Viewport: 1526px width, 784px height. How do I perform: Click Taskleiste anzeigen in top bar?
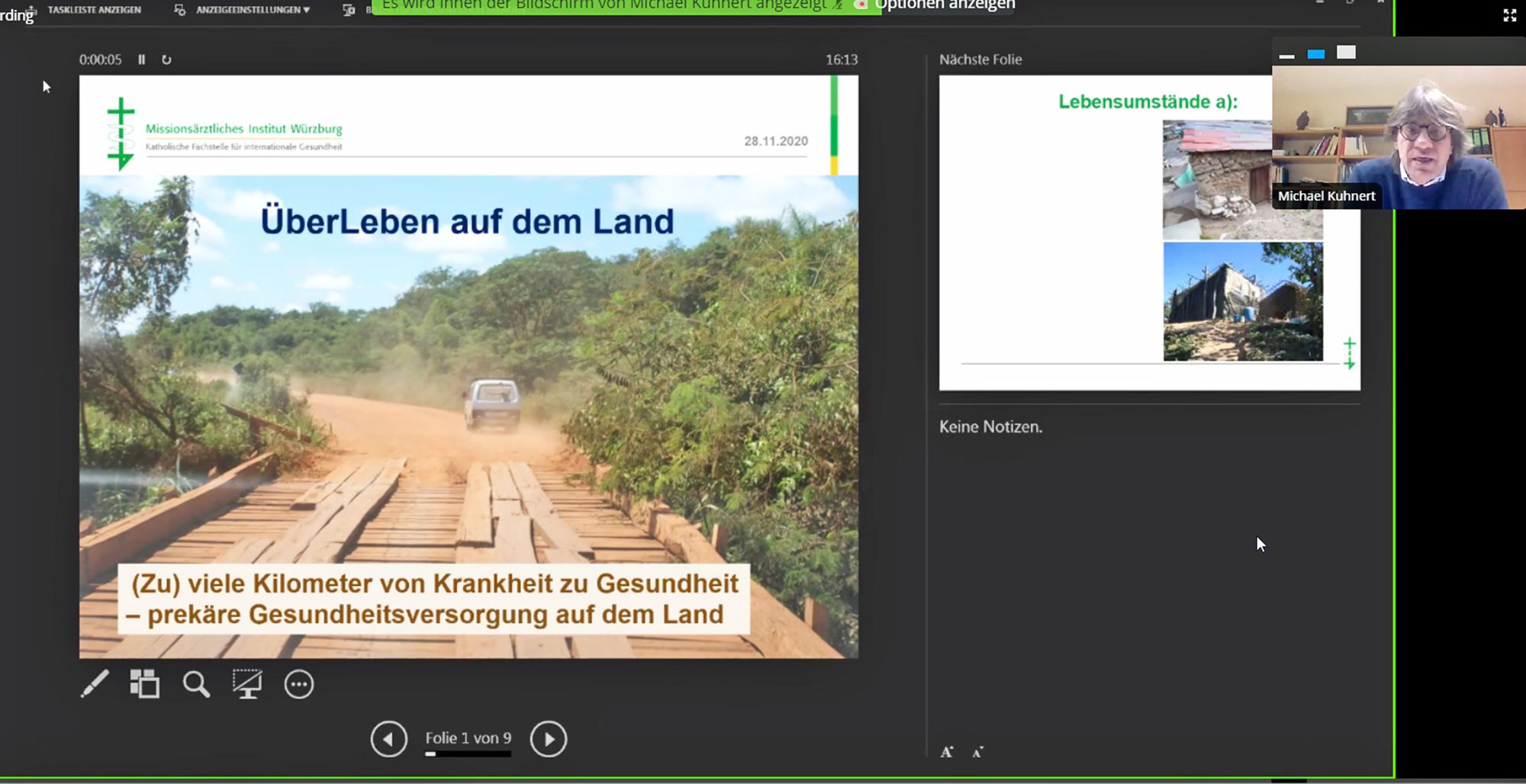click(93, 10)
